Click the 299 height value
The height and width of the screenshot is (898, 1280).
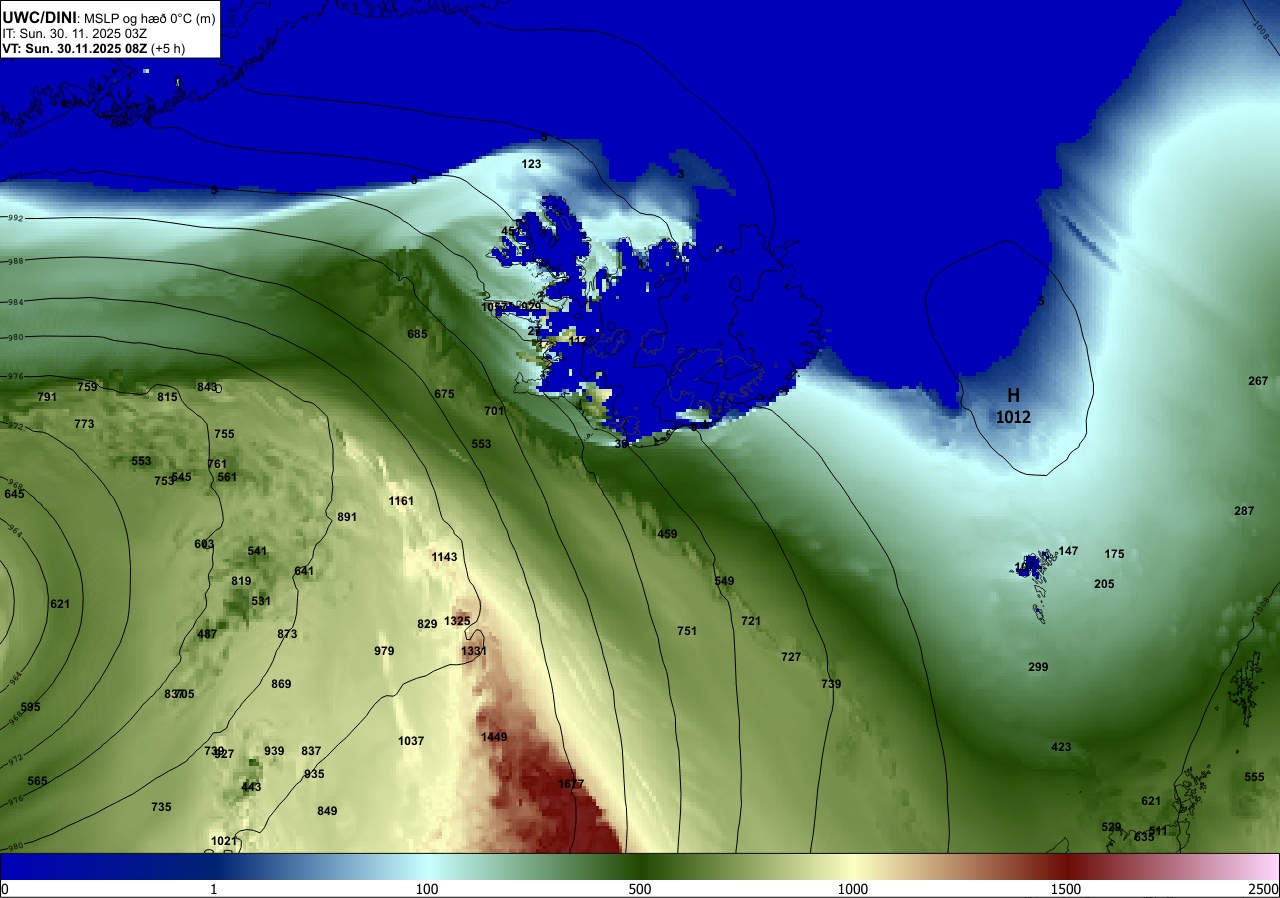[1038, 667]
